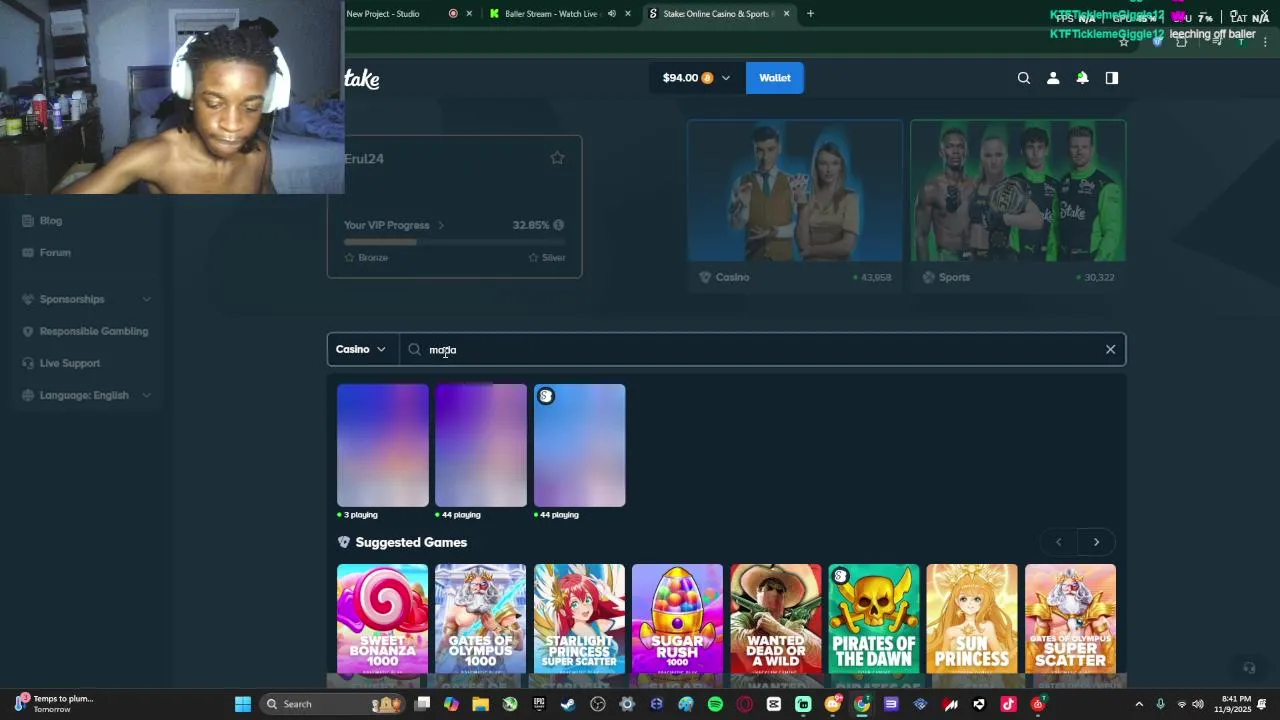This screenshot has height=720, width=1280.
Task: Launch Sweet Bonanza 1000
Action: point(382,620)
